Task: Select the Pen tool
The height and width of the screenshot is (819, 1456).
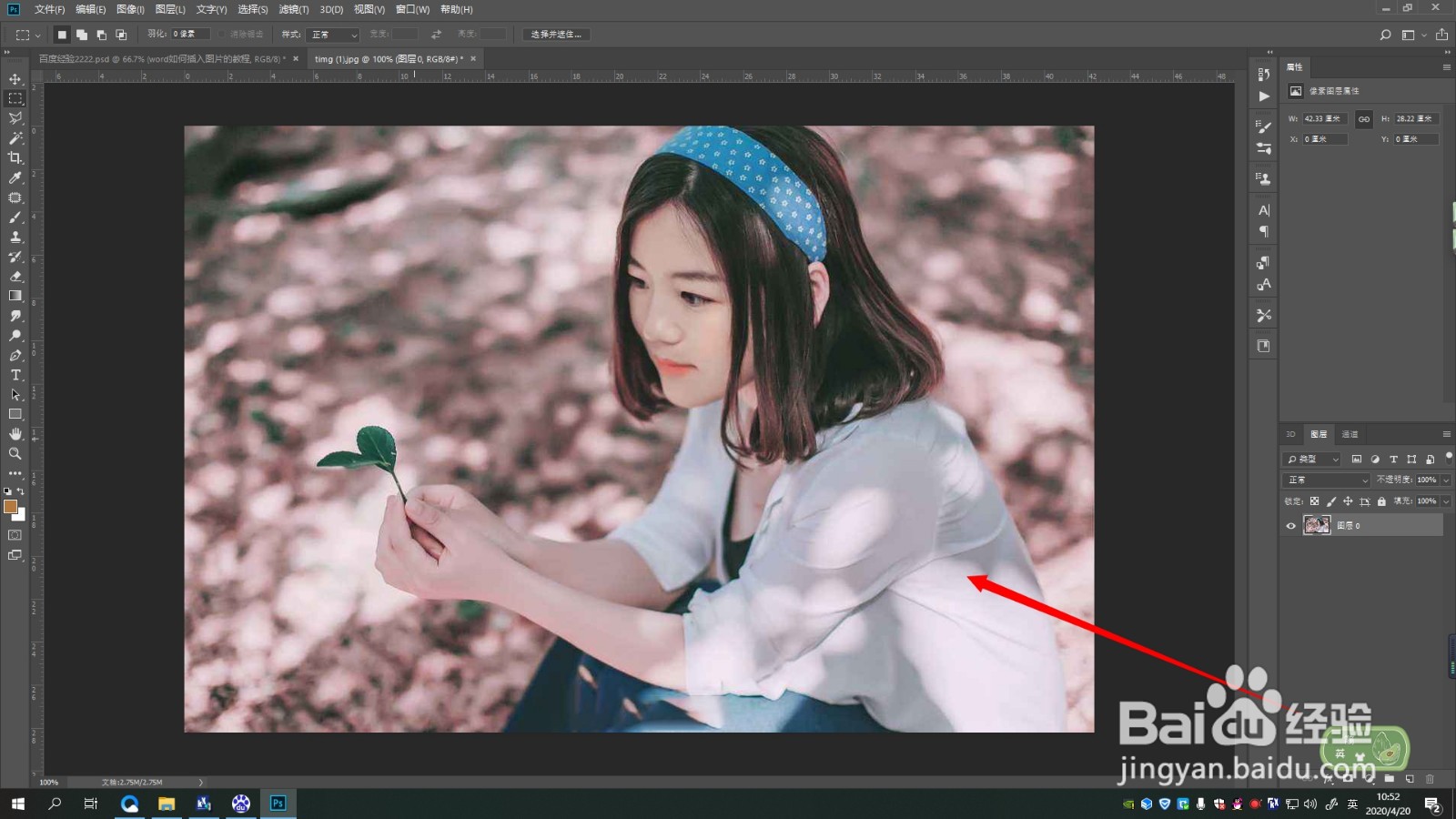Action: click(15, 356)
